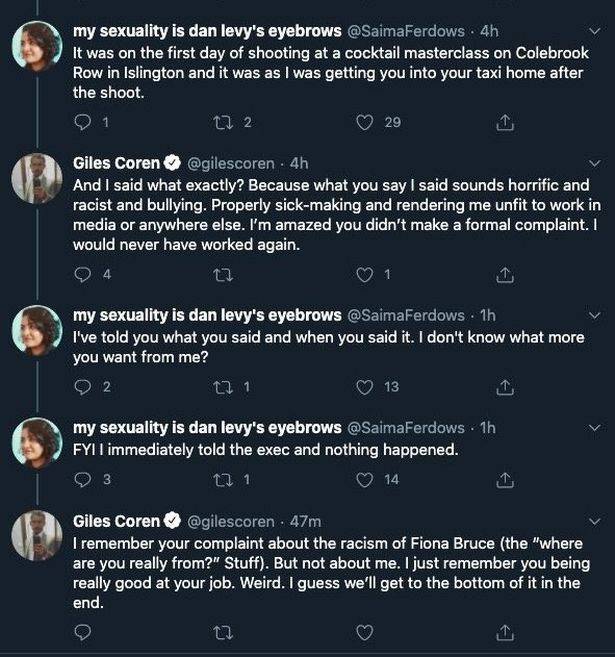Expand the menu chevron on Giles Coren's 47m tweet
The width and height of the screenshot is (615, 657).
594,521
